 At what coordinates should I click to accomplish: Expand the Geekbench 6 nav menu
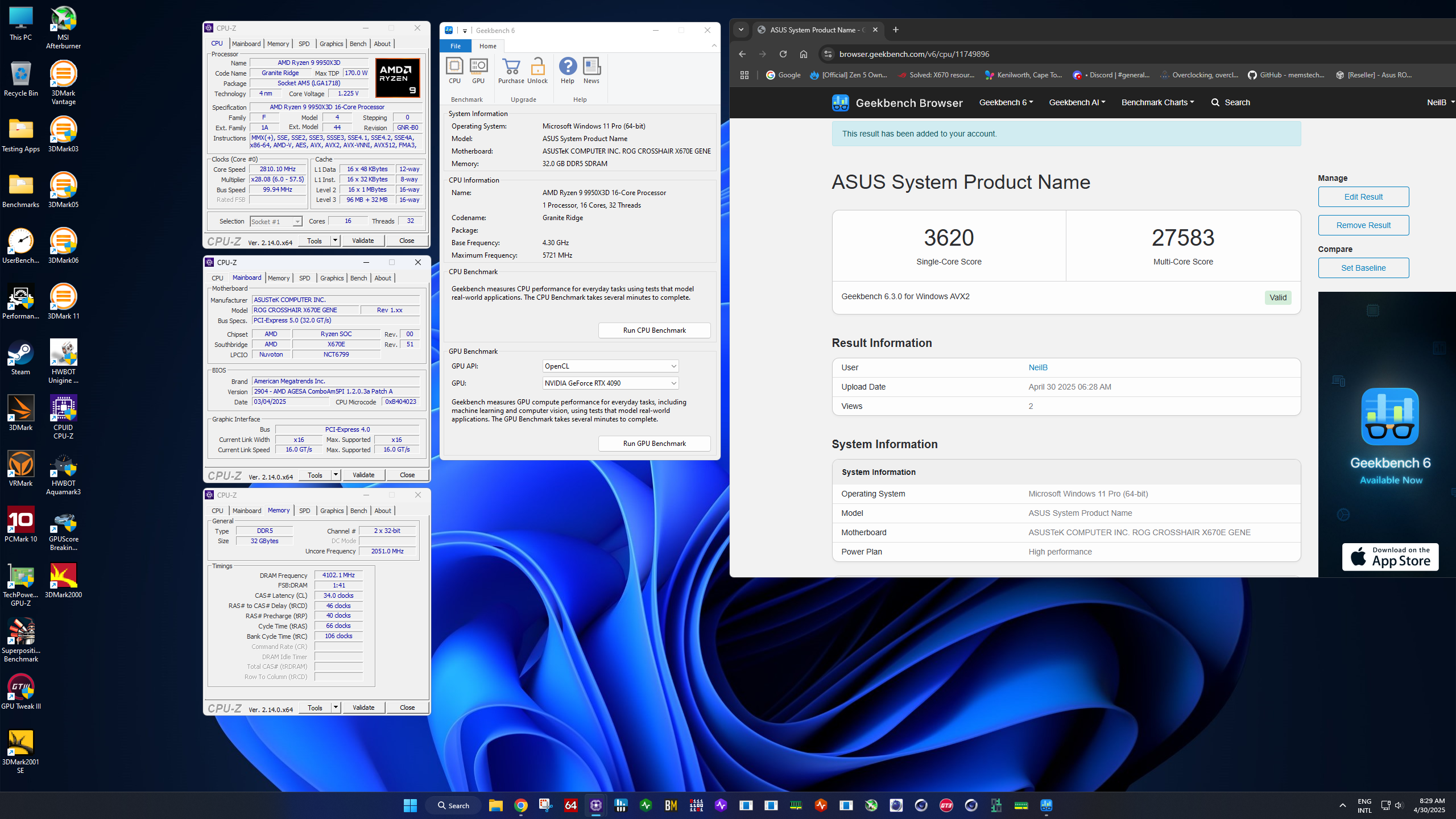[x=1006, y=102]
